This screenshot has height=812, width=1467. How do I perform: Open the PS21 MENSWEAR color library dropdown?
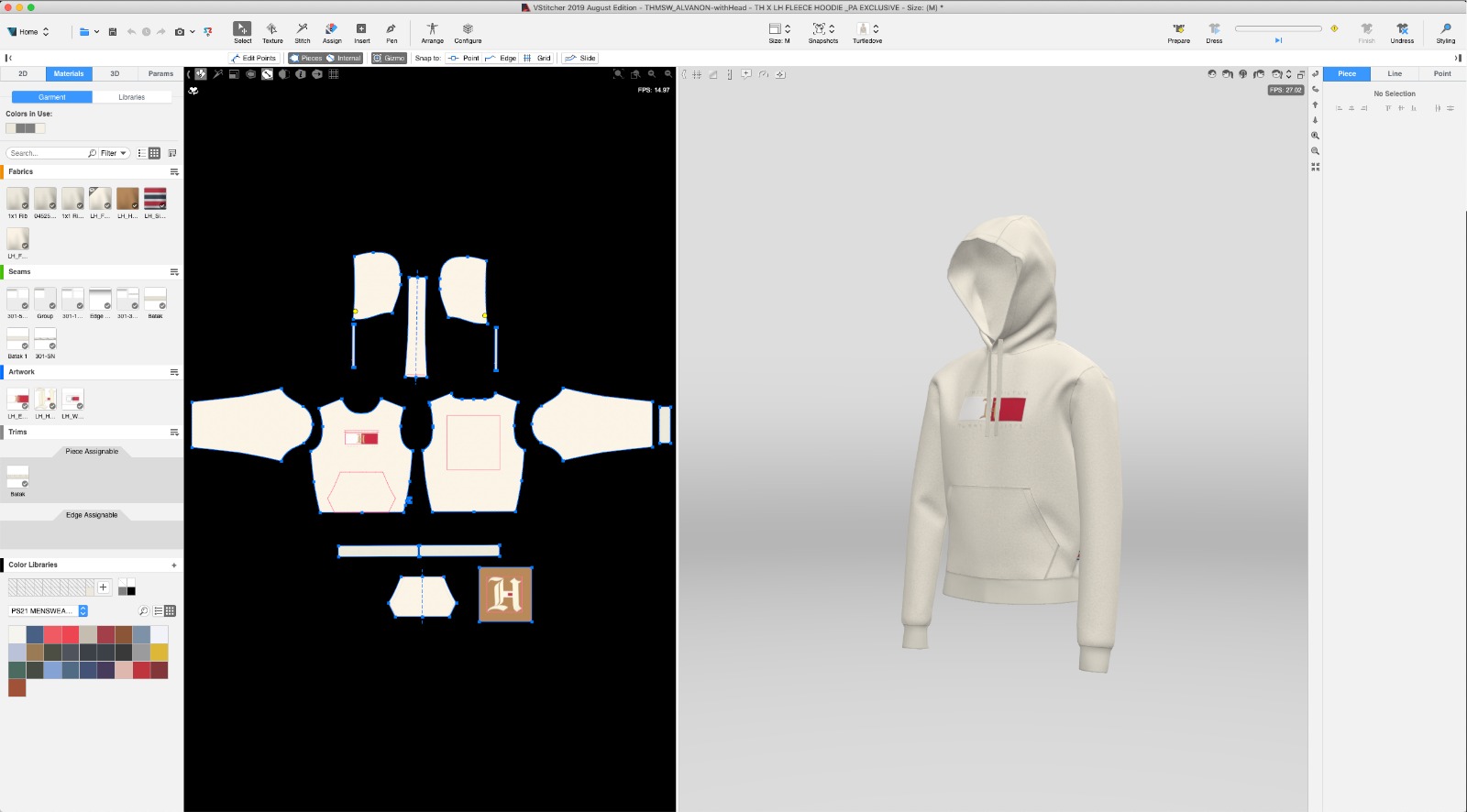(x=83, y=611)
